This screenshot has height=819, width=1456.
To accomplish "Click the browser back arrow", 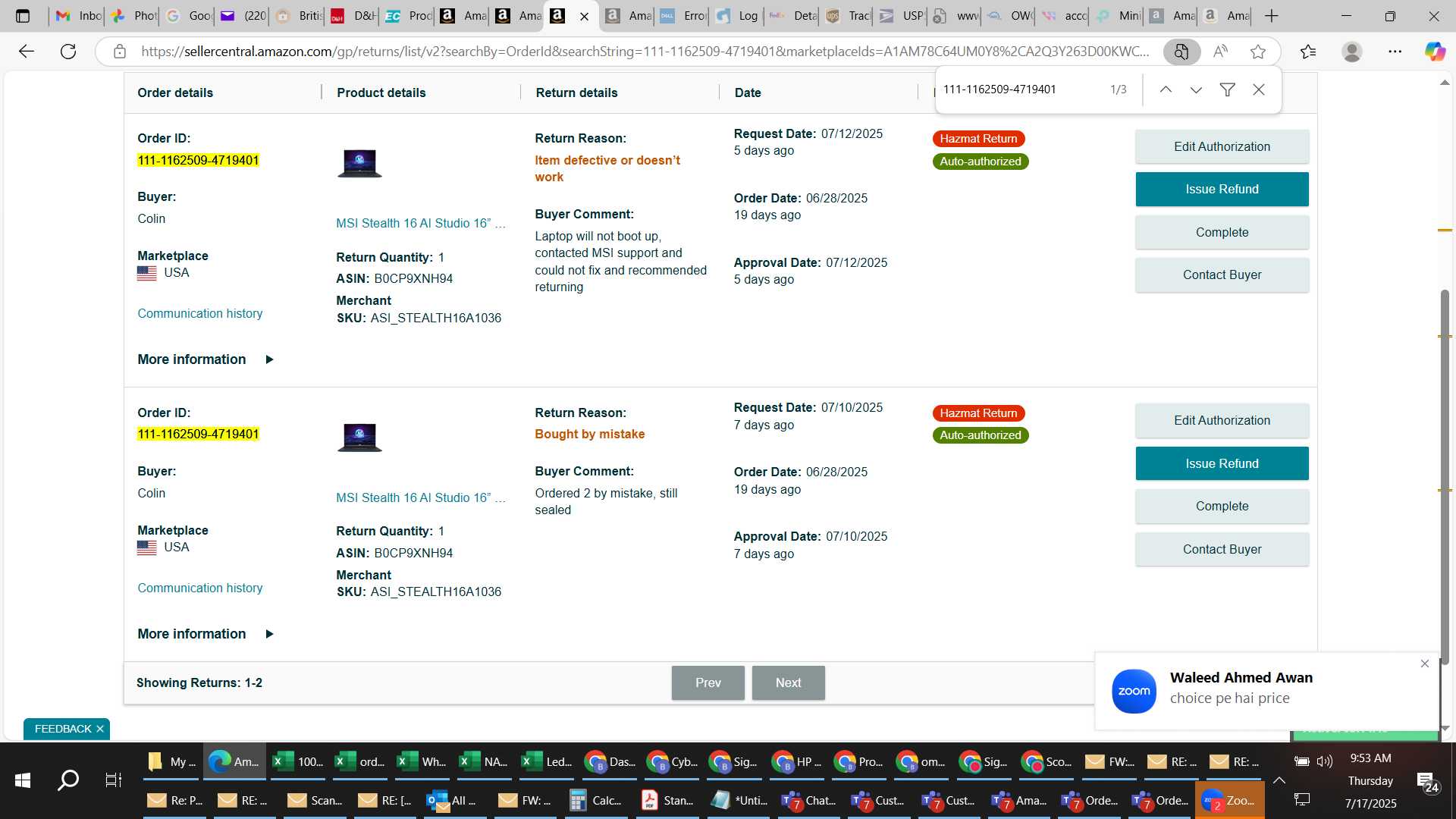I will pyautogui.click(x=27, y=52).
